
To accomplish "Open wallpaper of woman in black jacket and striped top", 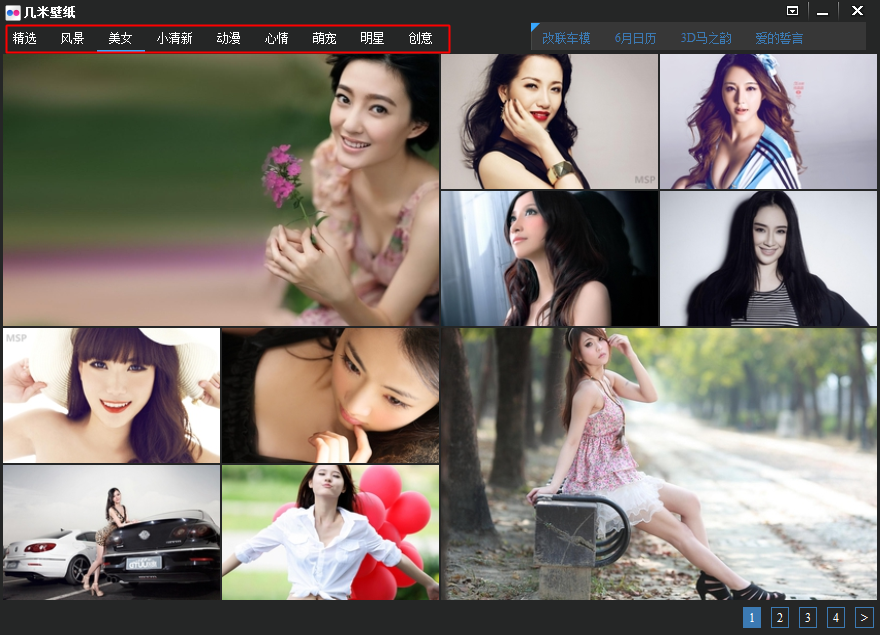I will [768, 258].
